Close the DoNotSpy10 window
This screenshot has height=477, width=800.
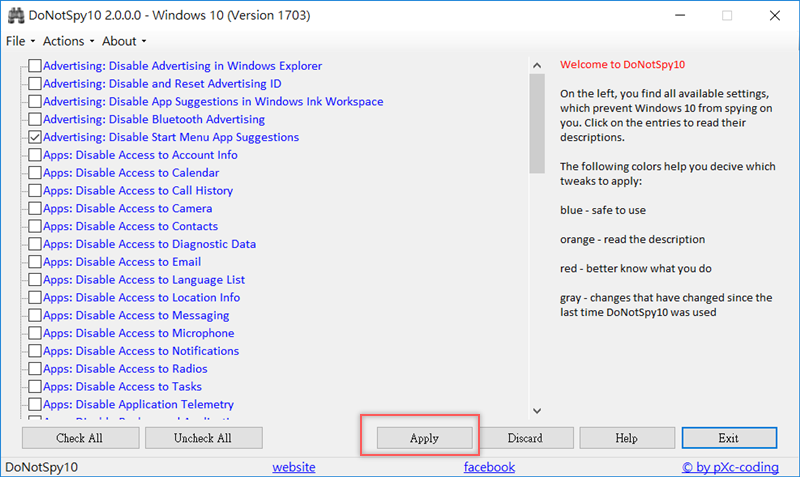pos(774,15)
